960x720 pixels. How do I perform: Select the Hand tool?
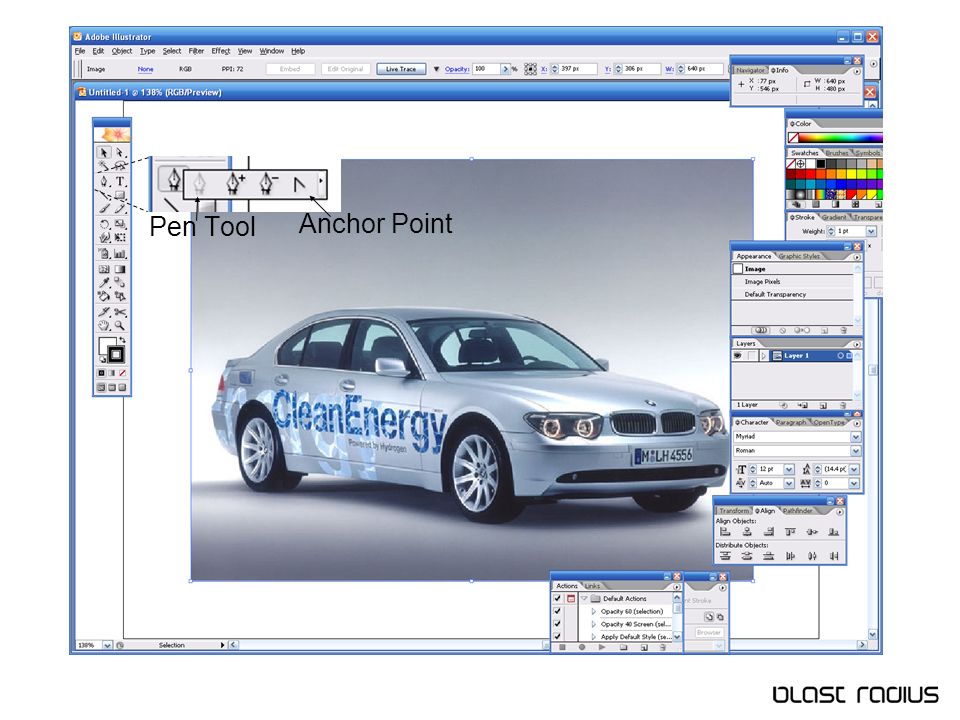(104, 325)
